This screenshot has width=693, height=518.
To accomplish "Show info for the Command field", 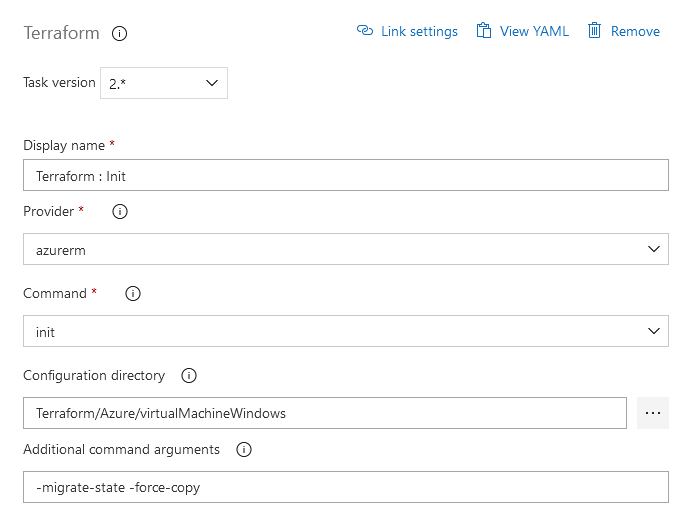I will (x=133, y=293).
